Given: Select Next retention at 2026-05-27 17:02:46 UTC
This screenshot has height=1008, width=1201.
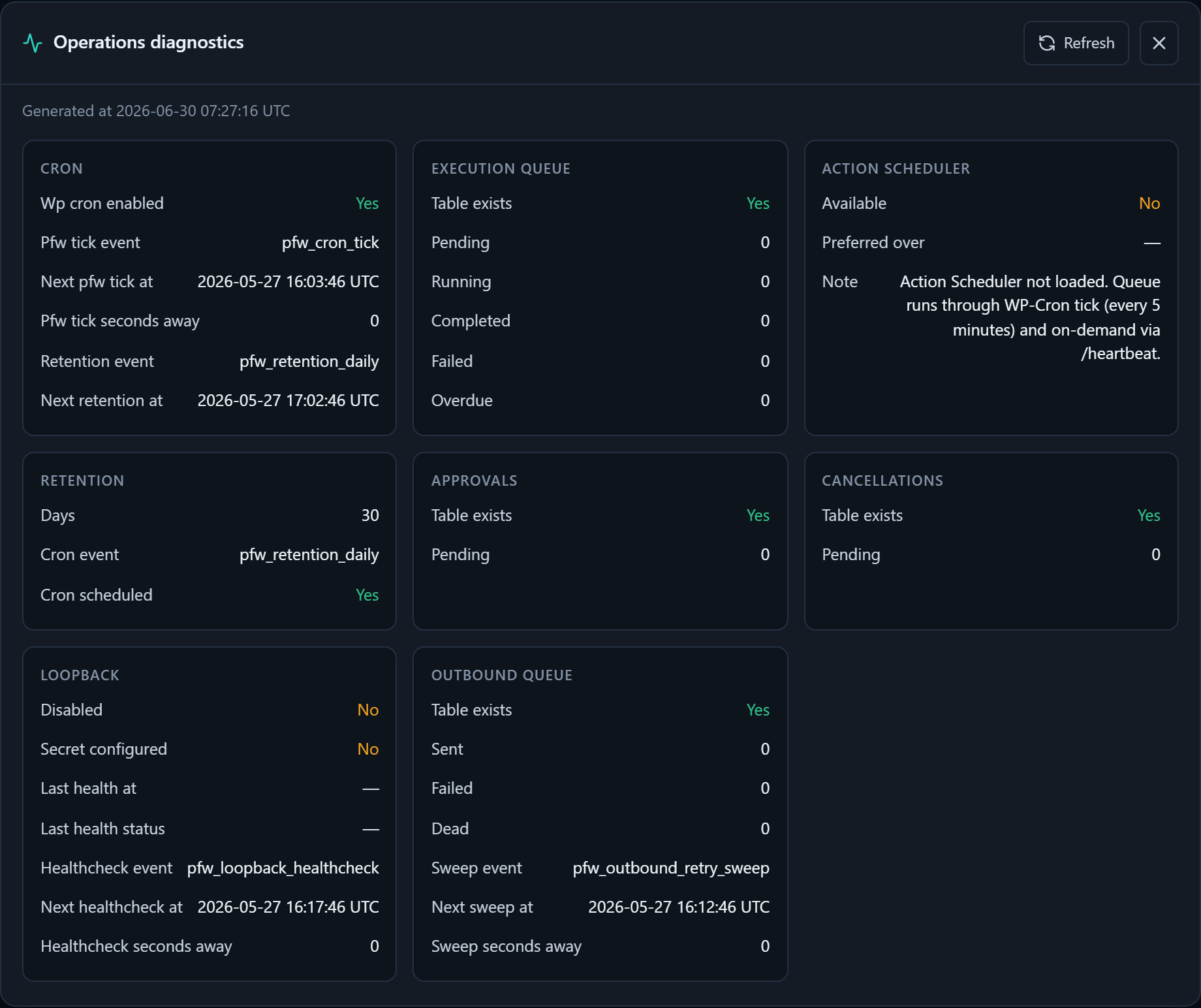Looking at the screenshot, I should (288, 401).
